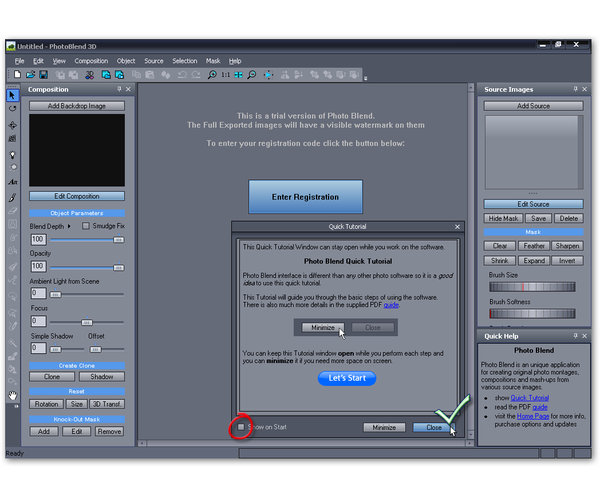Select the paint brush tool icon

click(12, 197)
